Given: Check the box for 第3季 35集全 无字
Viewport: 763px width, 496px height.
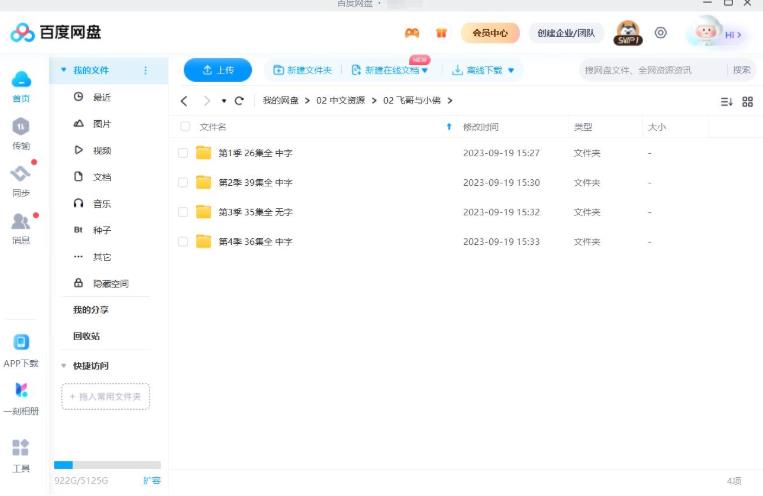Looking at the screenshot, I should click(183, 212).
